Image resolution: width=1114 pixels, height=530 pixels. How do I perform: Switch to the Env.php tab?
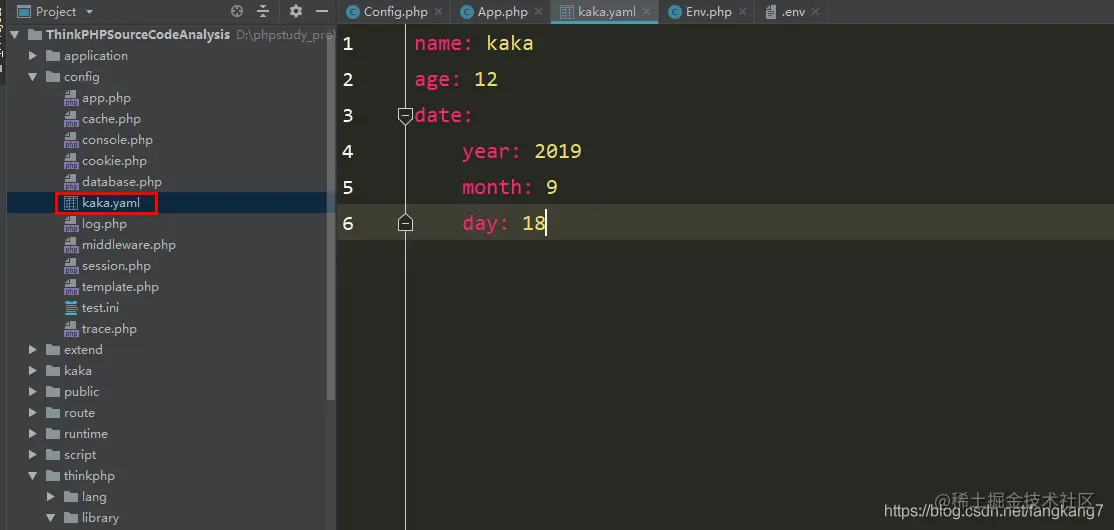708,12
